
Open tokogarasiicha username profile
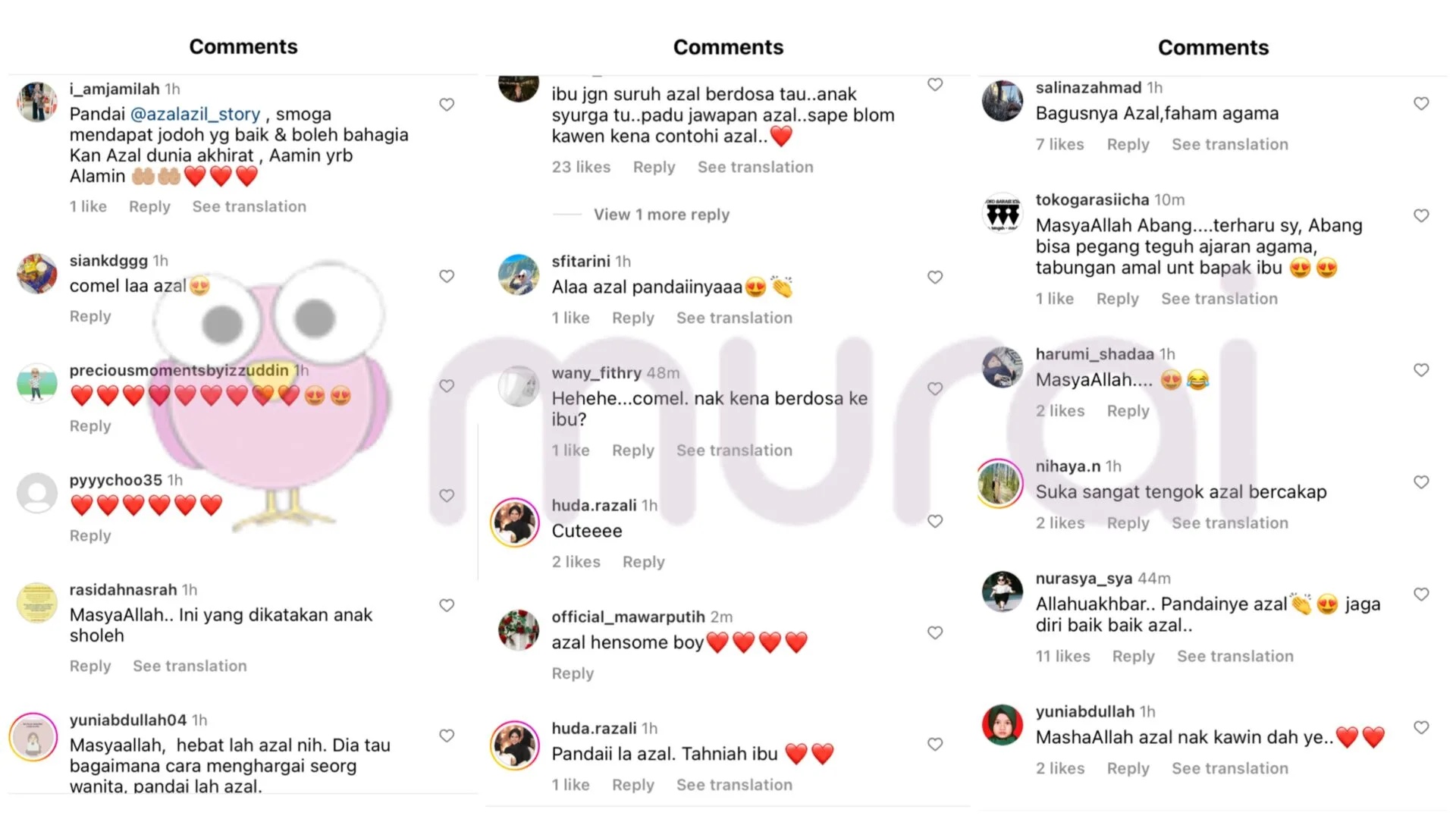click(1092, 199)
